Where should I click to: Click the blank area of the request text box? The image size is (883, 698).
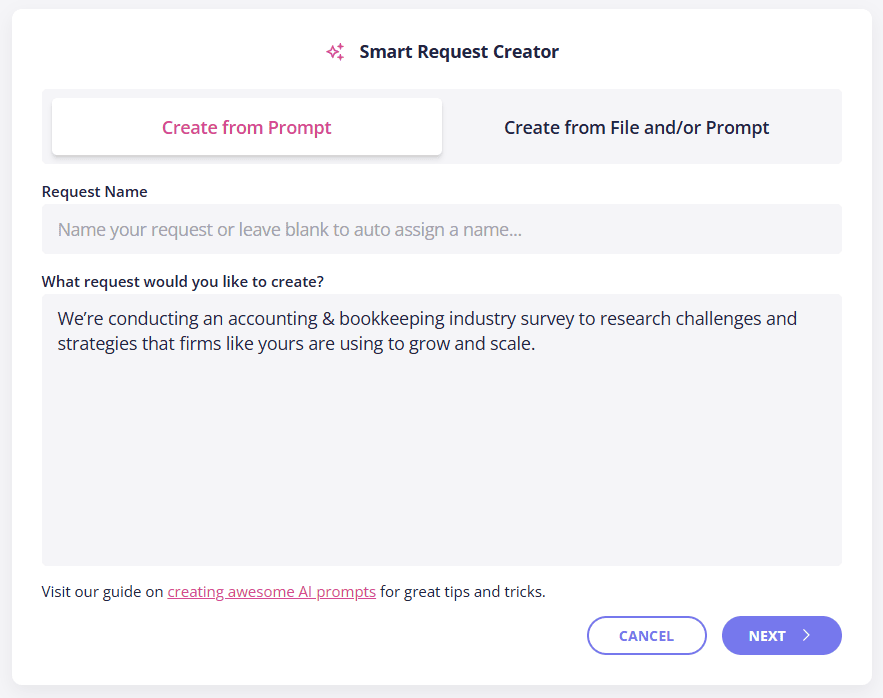pos(441,460)
